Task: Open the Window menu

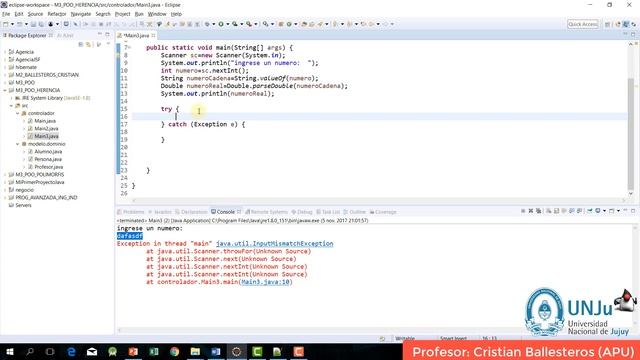Action: tap(157, 14)
